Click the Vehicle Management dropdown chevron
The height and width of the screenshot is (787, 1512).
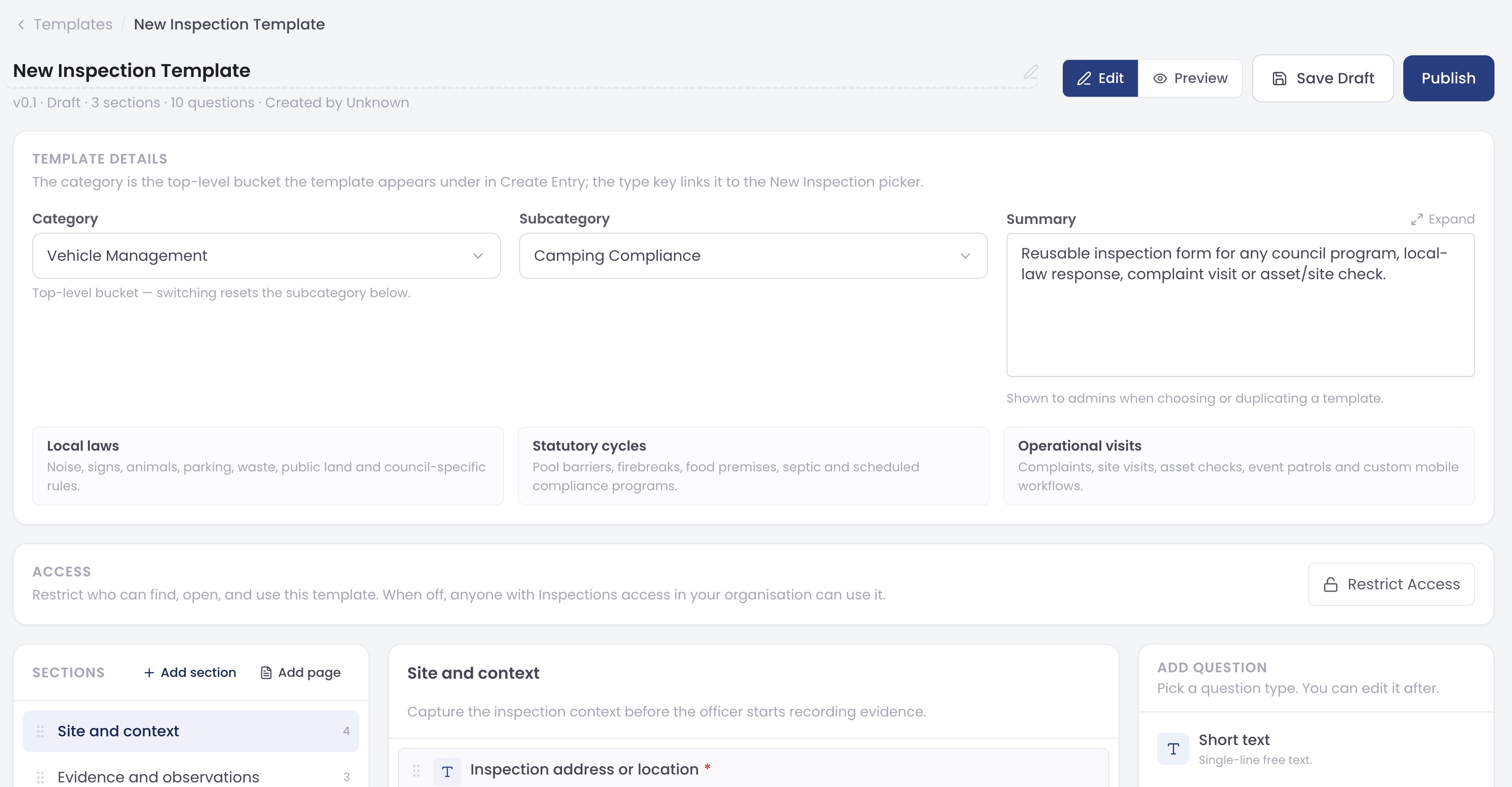coord(478,256)
